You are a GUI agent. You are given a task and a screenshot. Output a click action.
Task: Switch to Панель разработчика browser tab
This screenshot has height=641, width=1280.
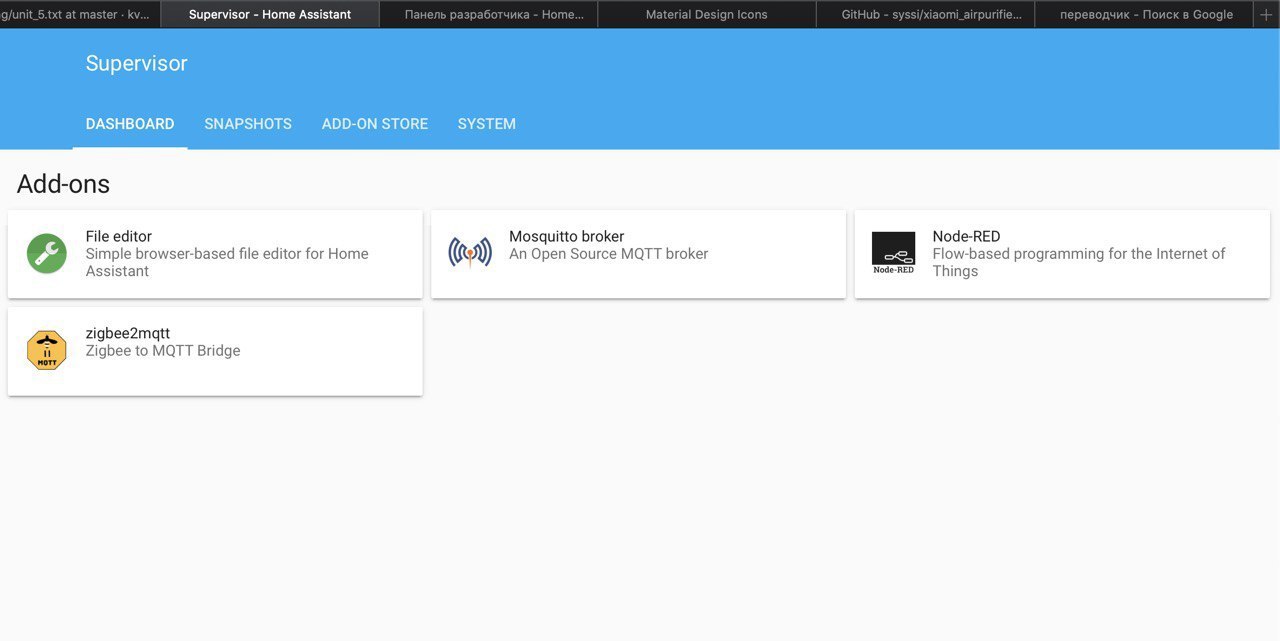click(489, 14)
